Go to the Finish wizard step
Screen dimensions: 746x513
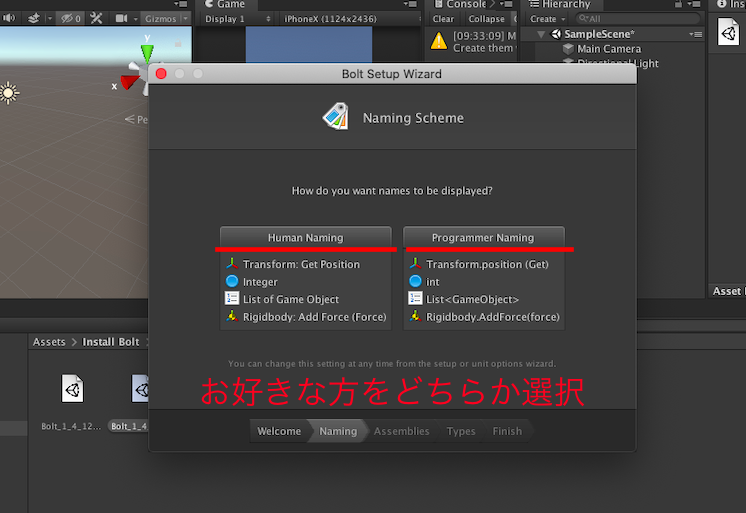507,431
